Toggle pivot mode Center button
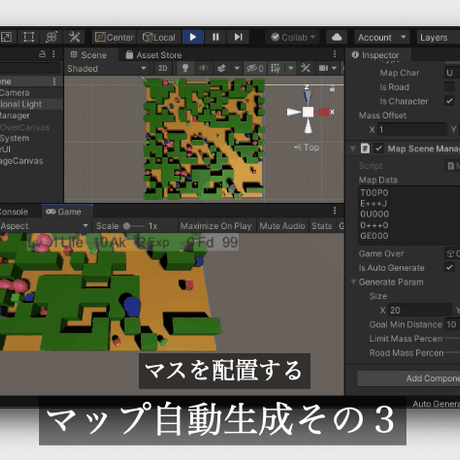This screenshot has height=460, width=460. 114,37
